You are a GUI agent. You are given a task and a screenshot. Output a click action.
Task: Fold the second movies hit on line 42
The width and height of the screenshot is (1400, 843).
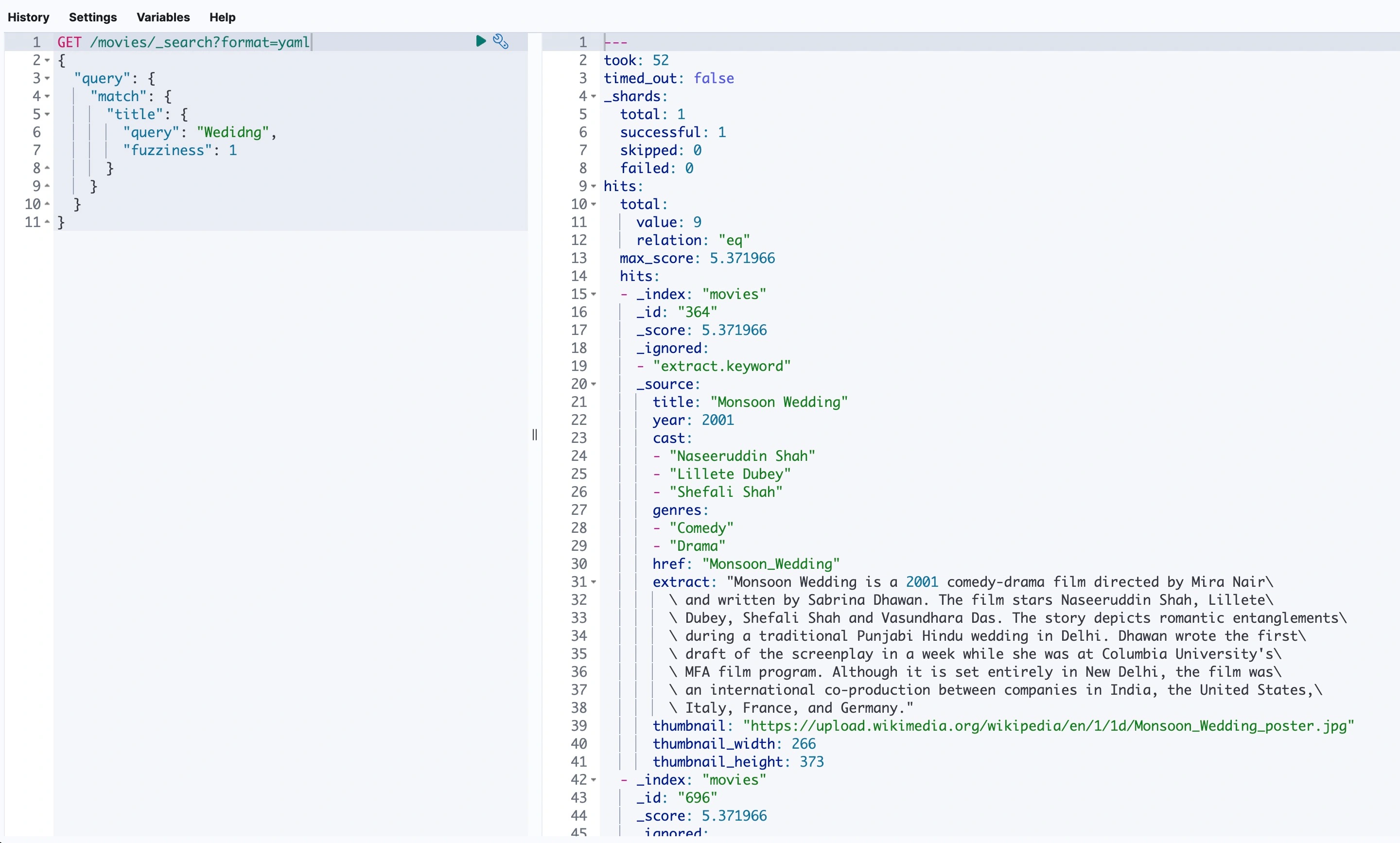point(594,780)
